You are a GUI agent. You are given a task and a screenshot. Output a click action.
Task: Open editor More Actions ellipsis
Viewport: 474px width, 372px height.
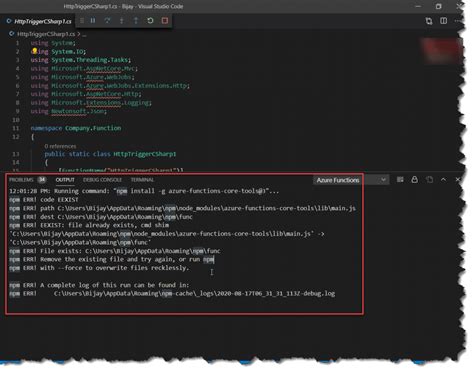[x=458, y=21]
